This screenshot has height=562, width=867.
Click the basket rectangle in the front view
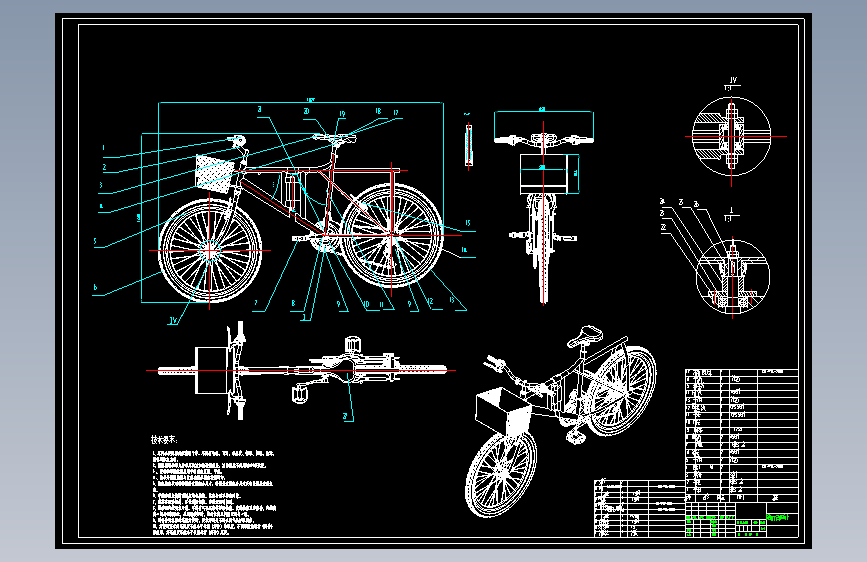click(x=544, y=174)
